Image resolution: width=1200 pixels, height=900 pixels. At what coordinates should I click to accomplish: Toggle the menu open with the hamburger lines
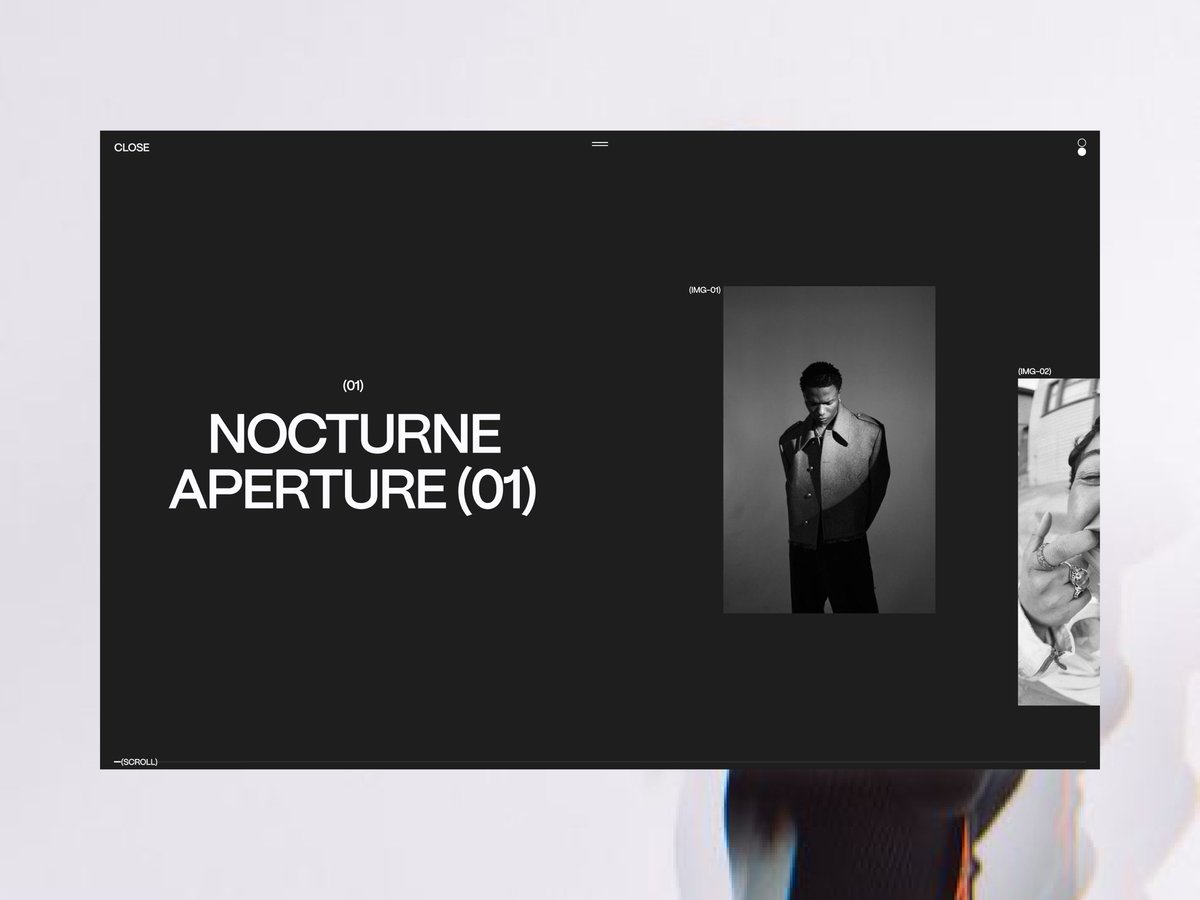point(600,144)
